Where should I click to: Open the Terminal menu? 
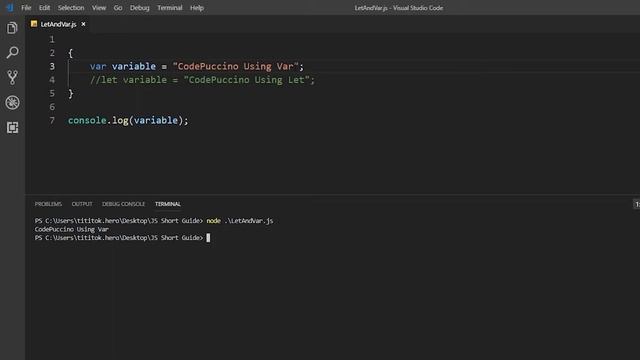[170, 8]
